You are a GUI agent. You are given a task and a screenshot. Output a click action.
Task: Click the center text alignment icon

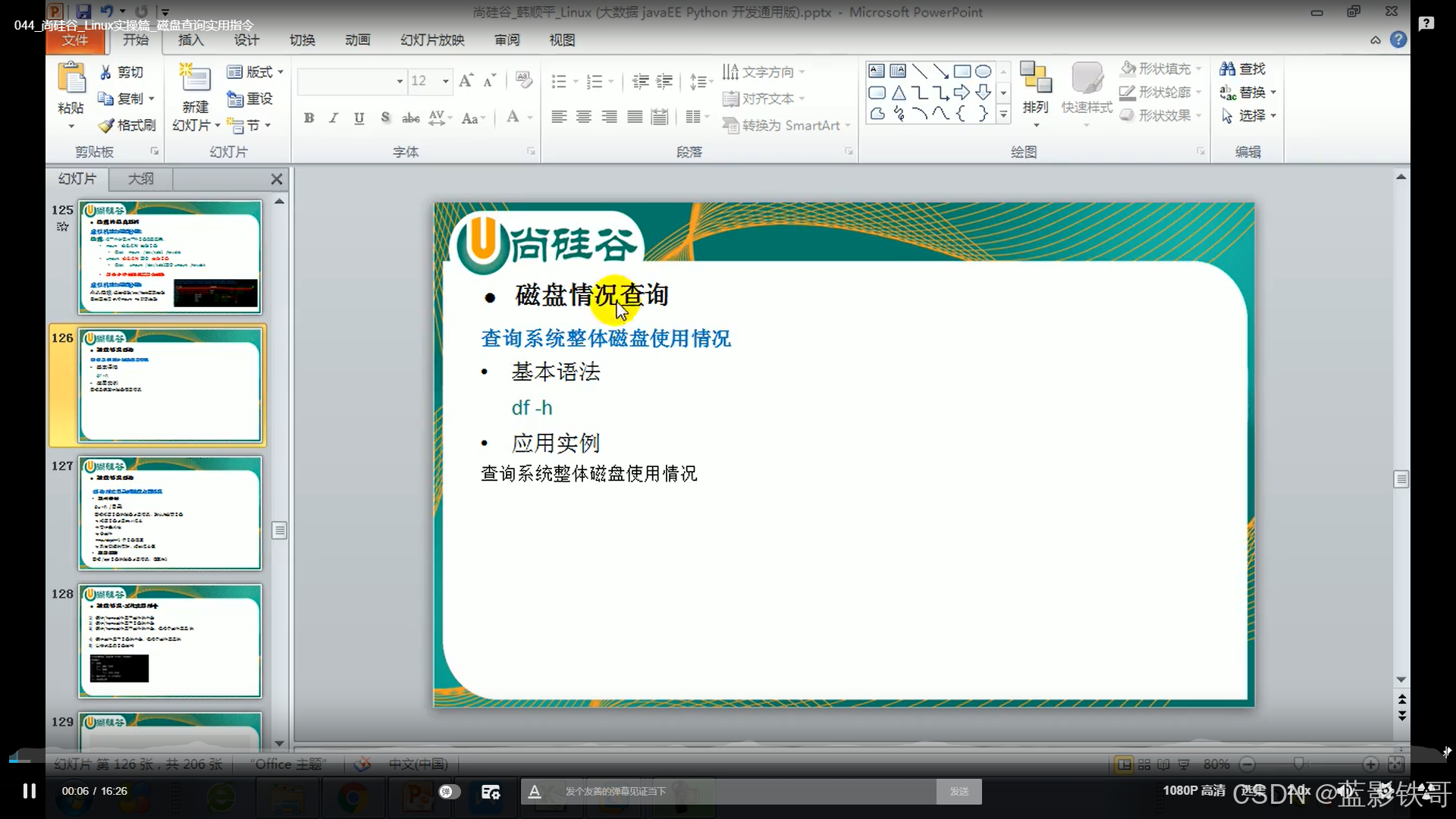(584, 117)
